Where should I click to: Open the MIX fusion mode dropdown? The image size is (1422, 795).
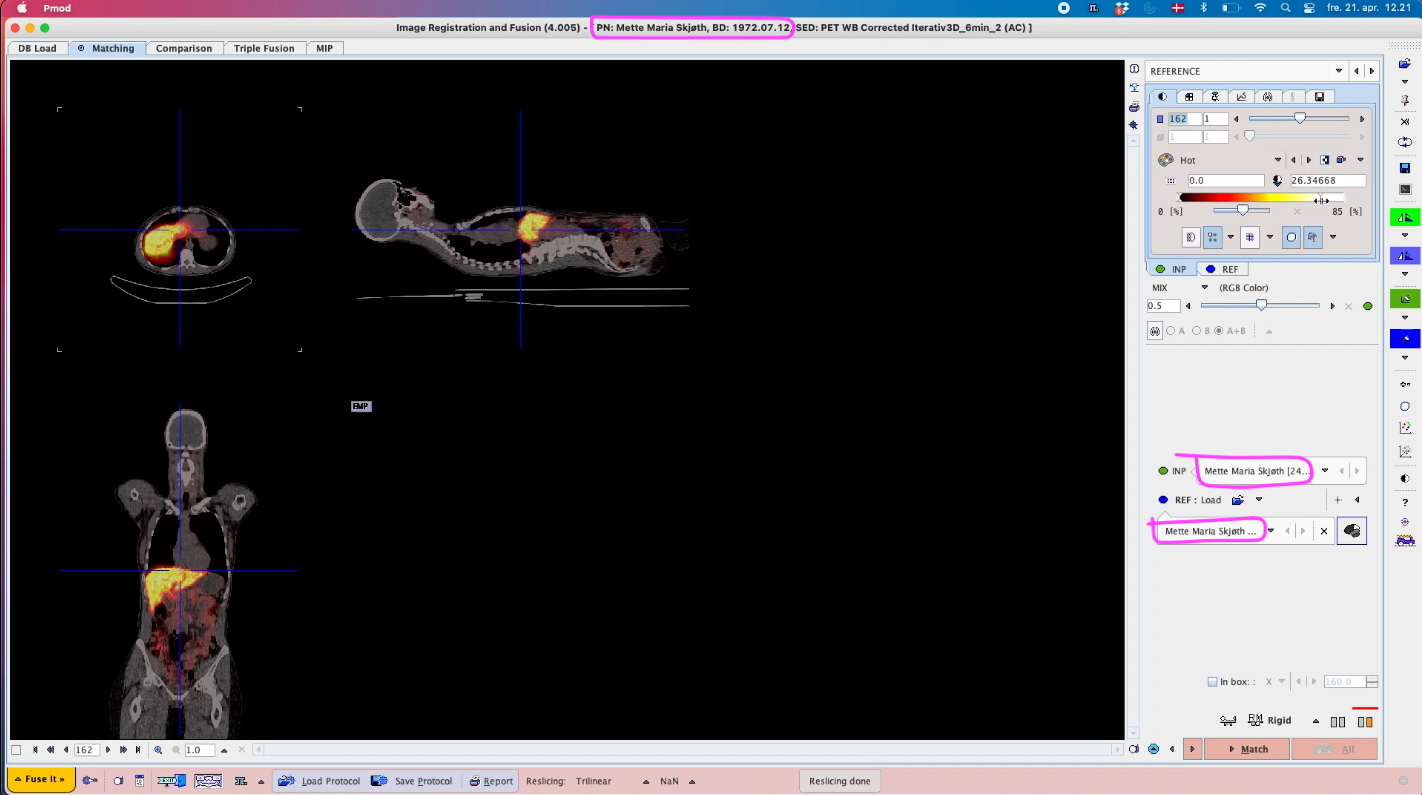[1204, 288]
